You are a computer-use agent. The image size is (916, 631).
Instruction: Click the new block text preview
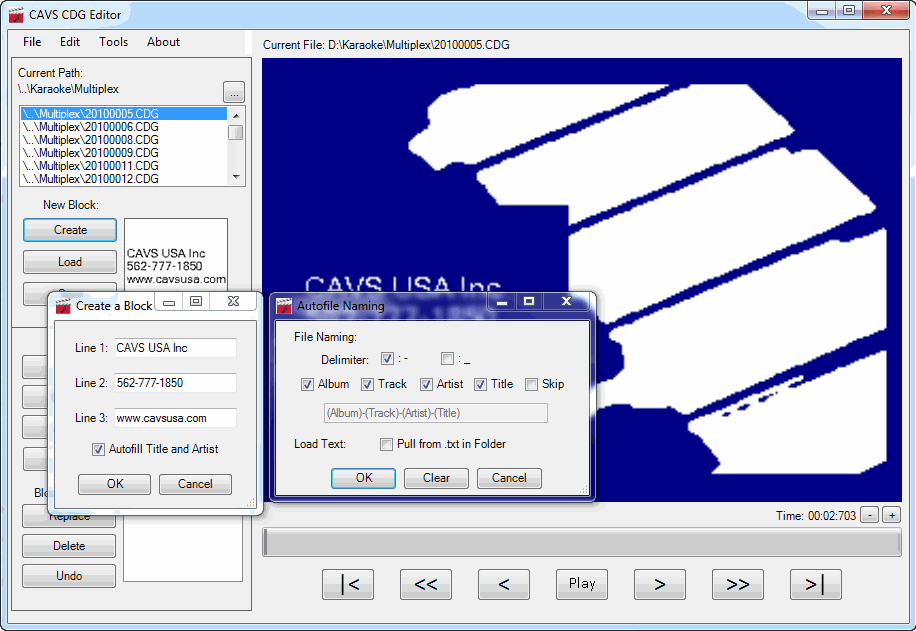pos(176,255)
